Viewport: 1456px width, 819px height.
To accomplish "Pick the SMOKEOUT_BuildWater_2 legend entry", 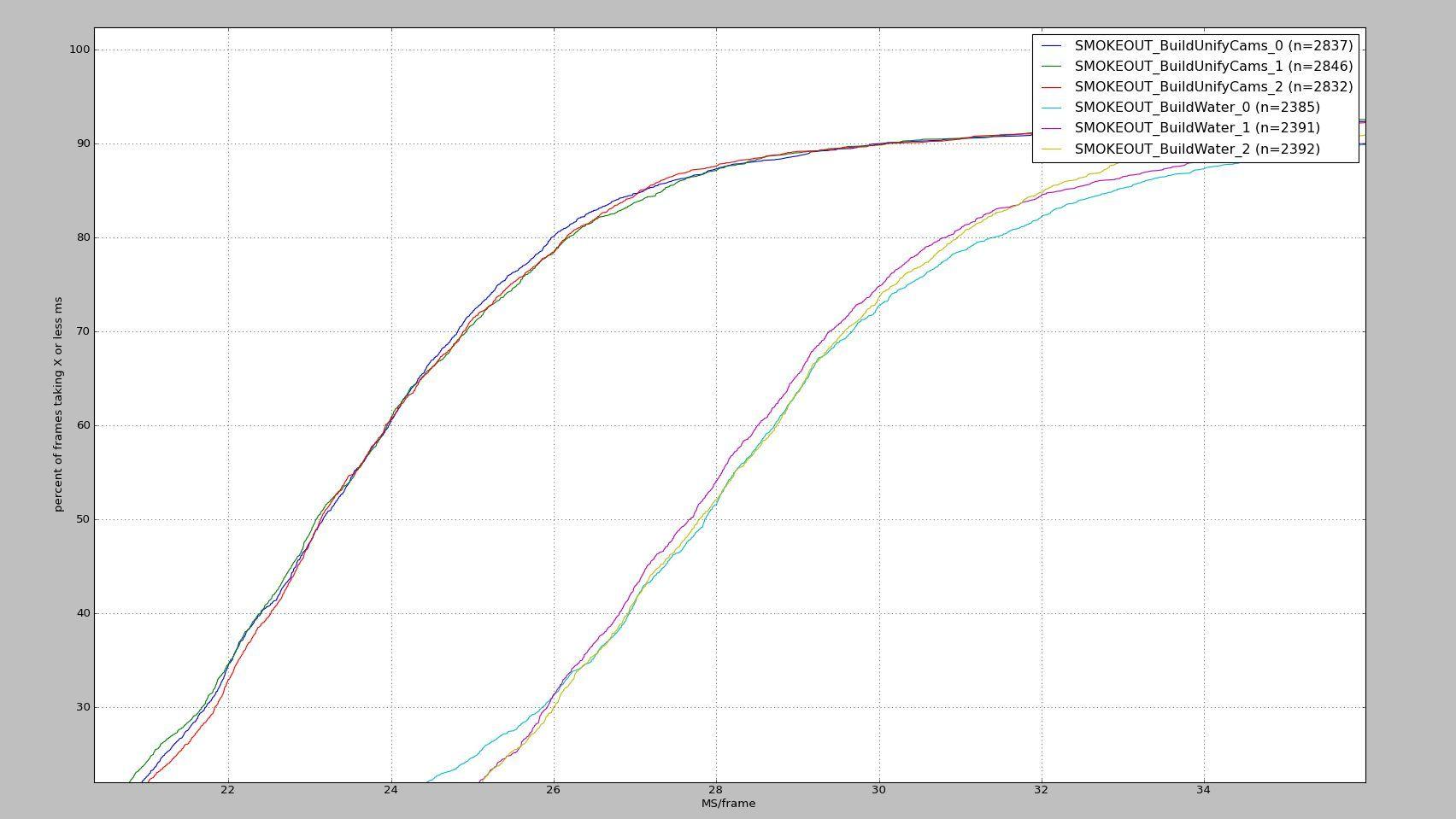I will (x=1196, y=149).
